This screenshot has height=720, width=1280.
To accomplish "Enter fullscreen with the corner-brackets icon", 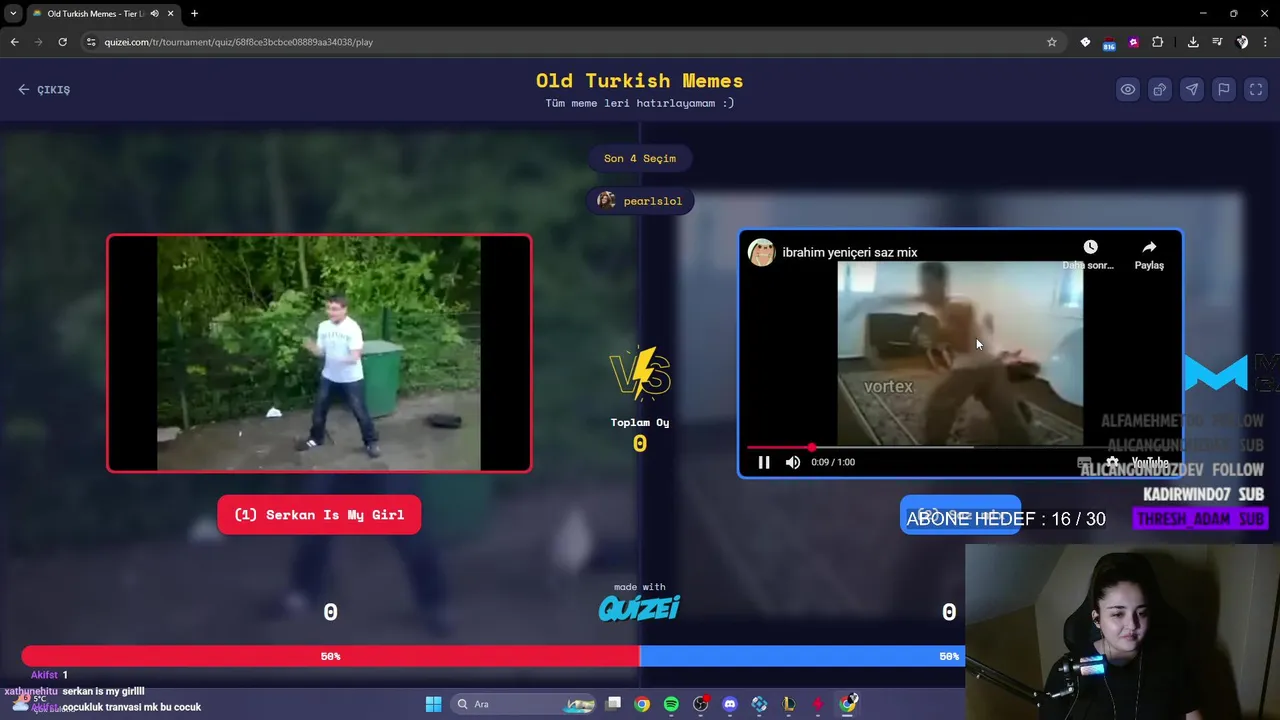I will pyautogui.click(x=1256, y=89).
